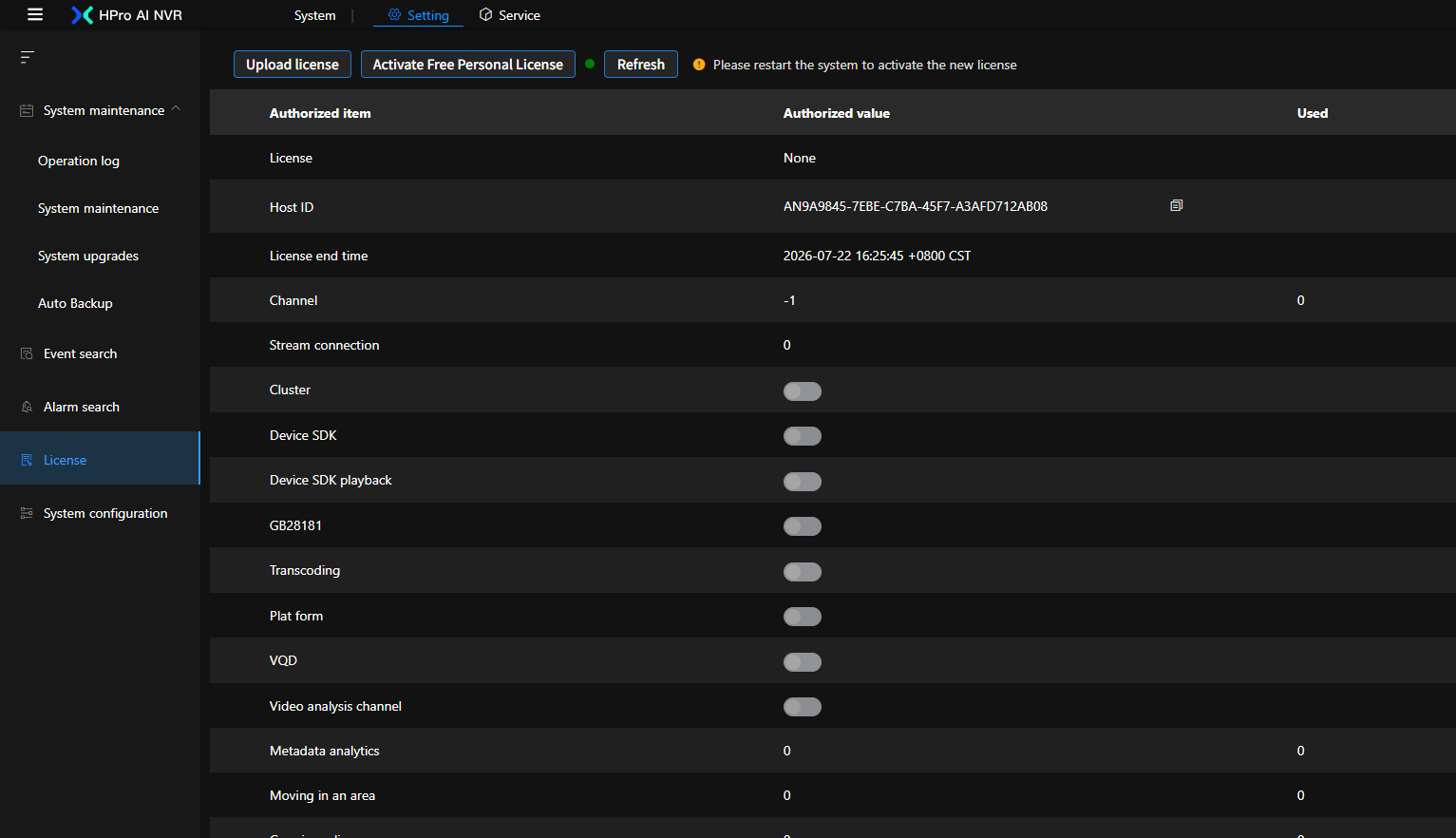This screenshot has height=838, width=1456.
Task: Click the System maintenance calendar icon
Action: click(x=27, y=111)
